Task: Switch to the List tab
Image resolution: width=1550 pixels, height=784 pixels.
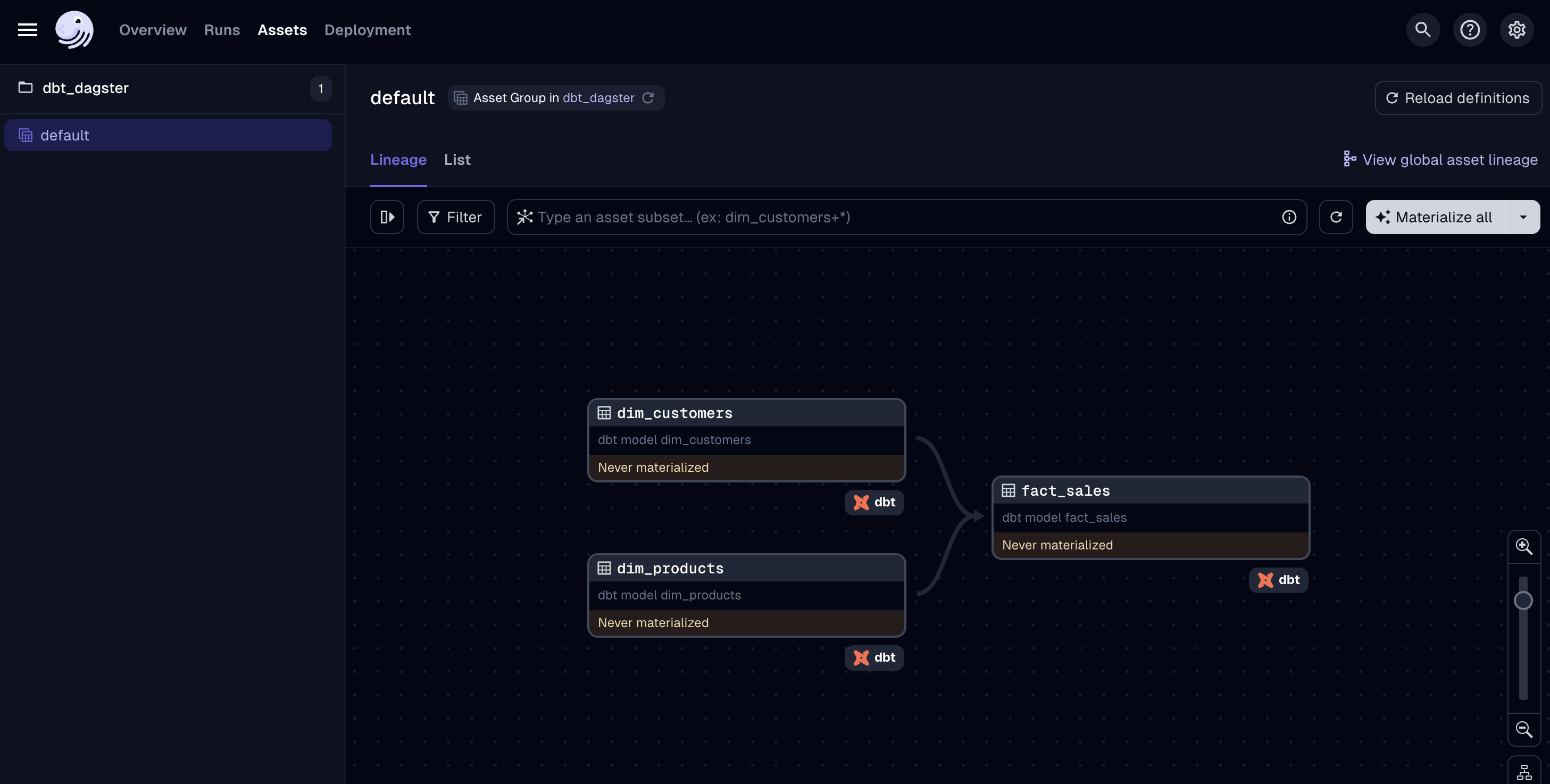Action: [x=457, y=160]
